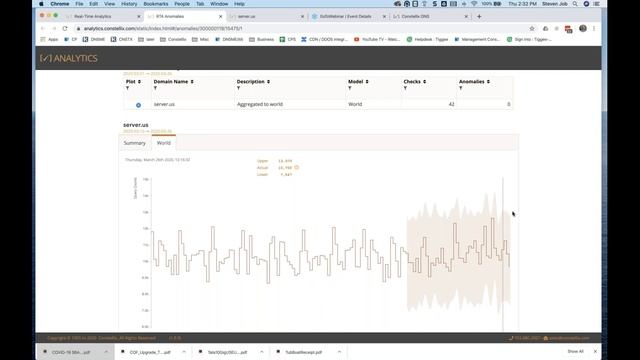
Task: Open the Apps bookmarks shortcut
Action: pyautogui.click(x=49, y=40)
